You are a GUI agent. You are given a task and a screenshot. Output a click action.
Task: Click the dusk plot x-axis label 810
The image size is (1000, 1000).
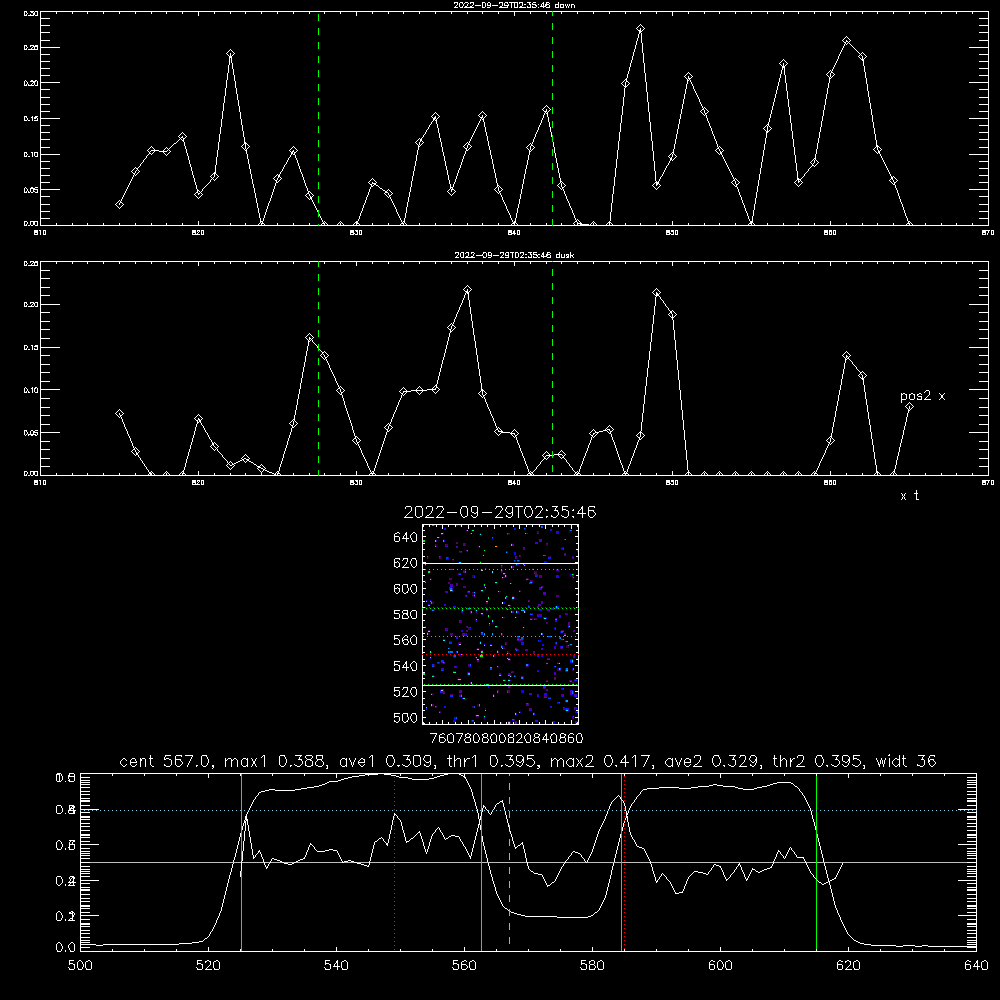[40, 483]
